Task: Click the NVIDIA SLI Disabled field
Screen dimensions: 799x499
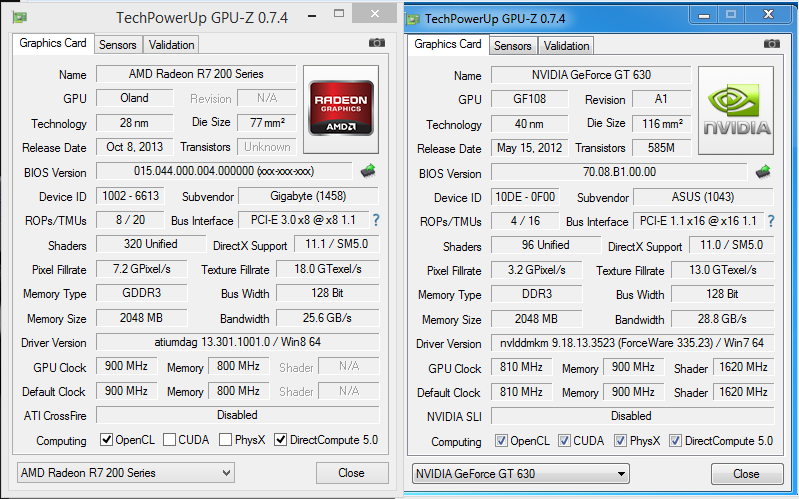Action: (632, 416)
